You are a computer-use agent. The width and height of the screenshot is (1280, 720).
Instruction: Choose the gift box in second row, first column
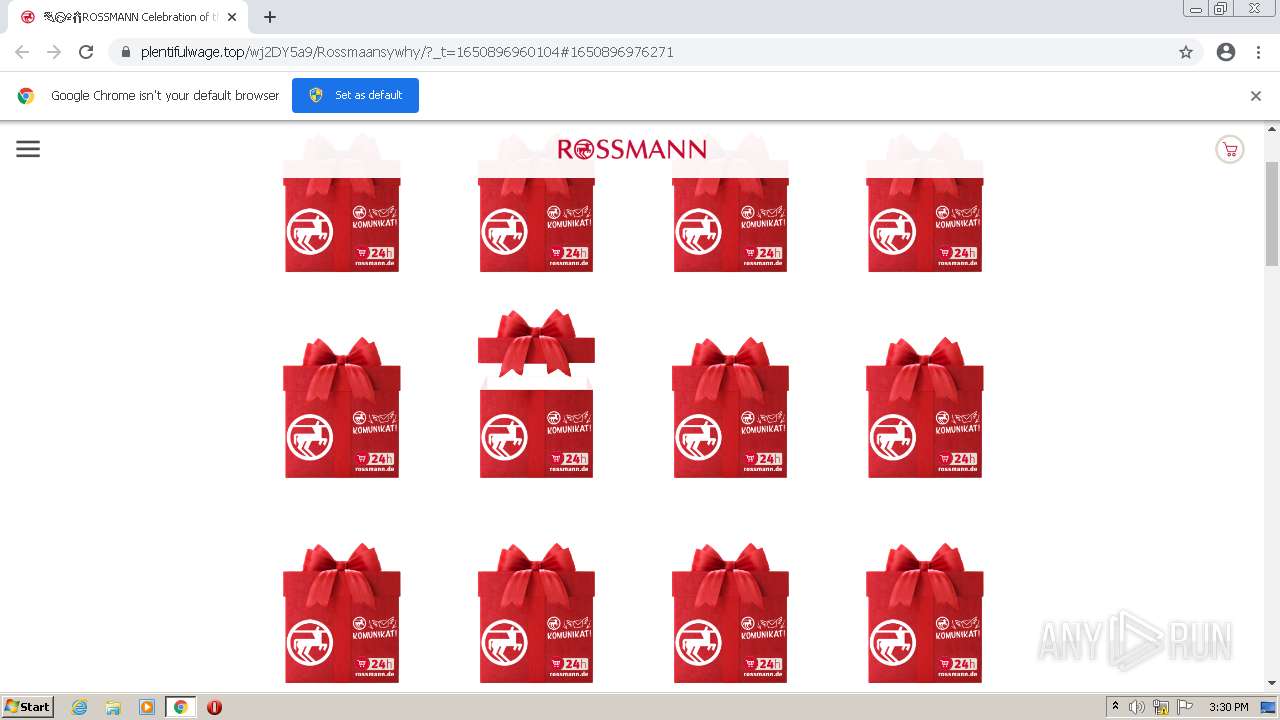click(342, 408)
